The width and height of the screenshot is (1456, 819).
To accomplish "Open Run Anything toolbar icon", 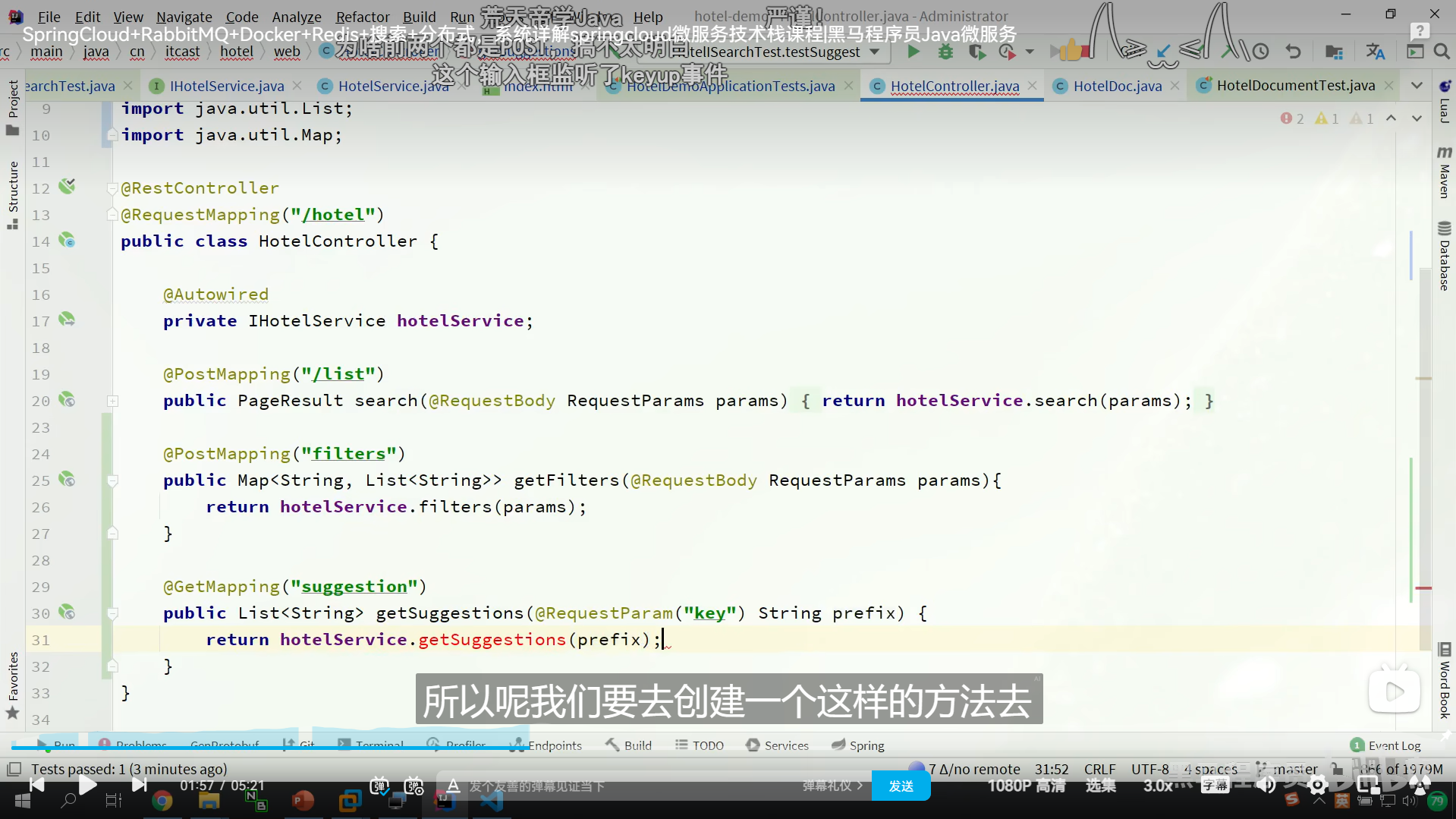I will tap(1415, 52).
